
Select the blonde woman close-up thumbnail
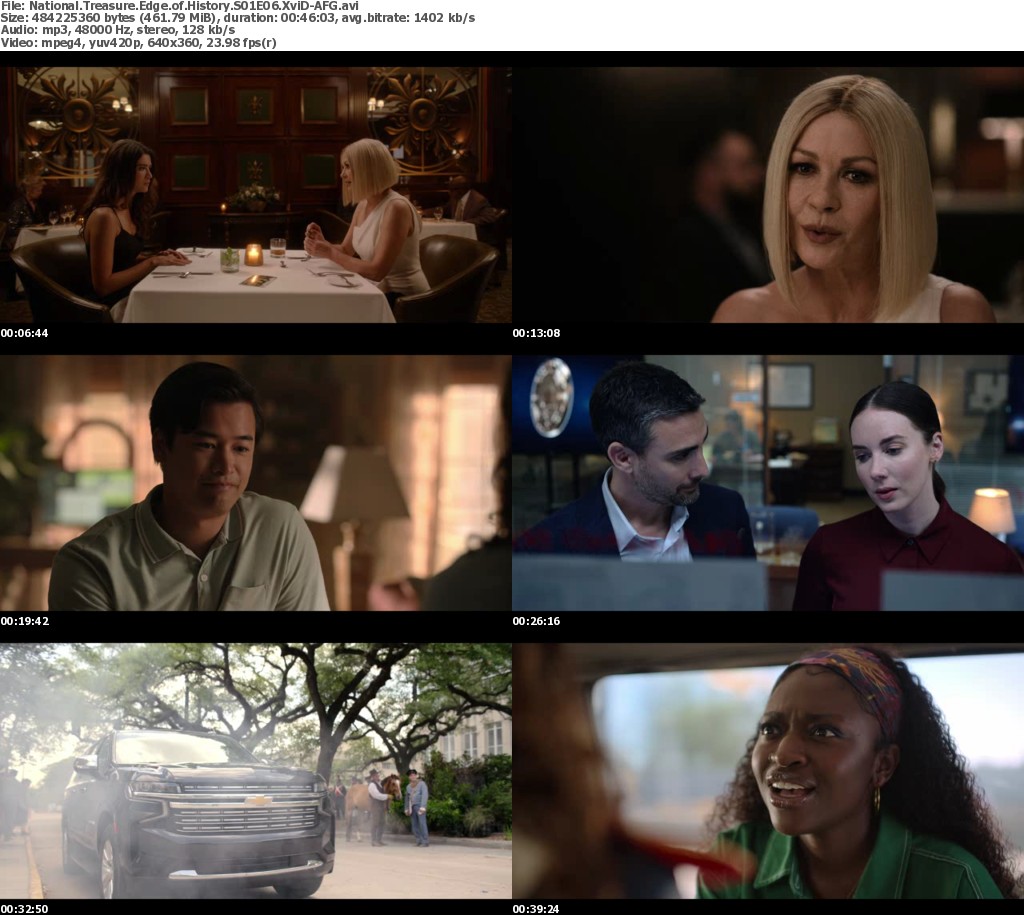[x=768, y=195]
